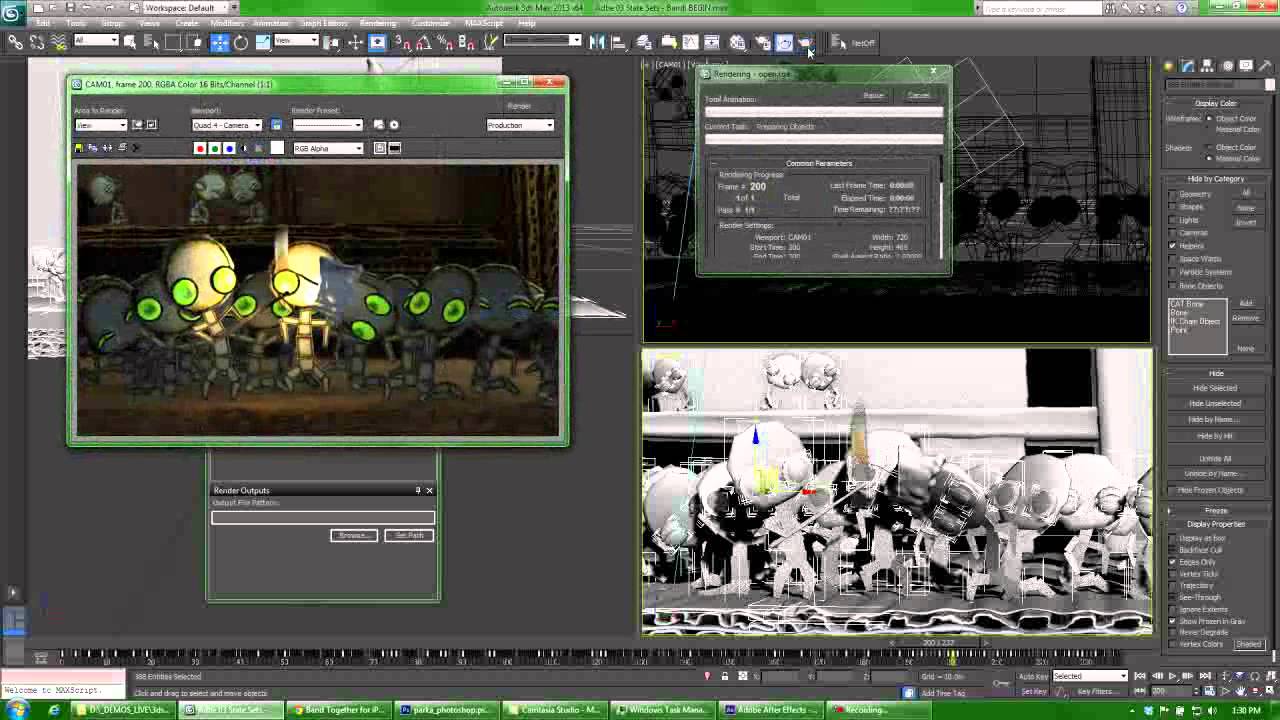
Task: Enable red channel in render window
Action: click(200, 148)
